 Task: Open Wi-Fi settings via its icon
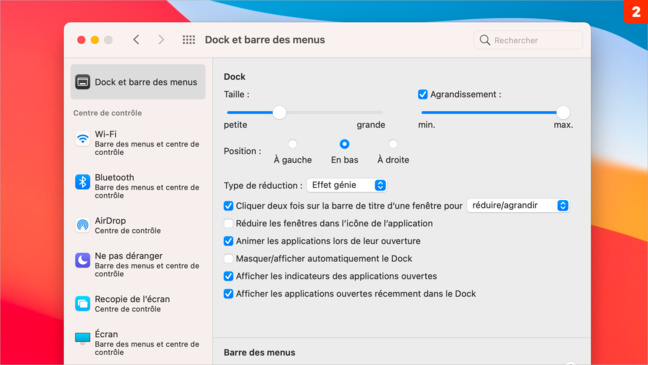[x=83, y=139]
